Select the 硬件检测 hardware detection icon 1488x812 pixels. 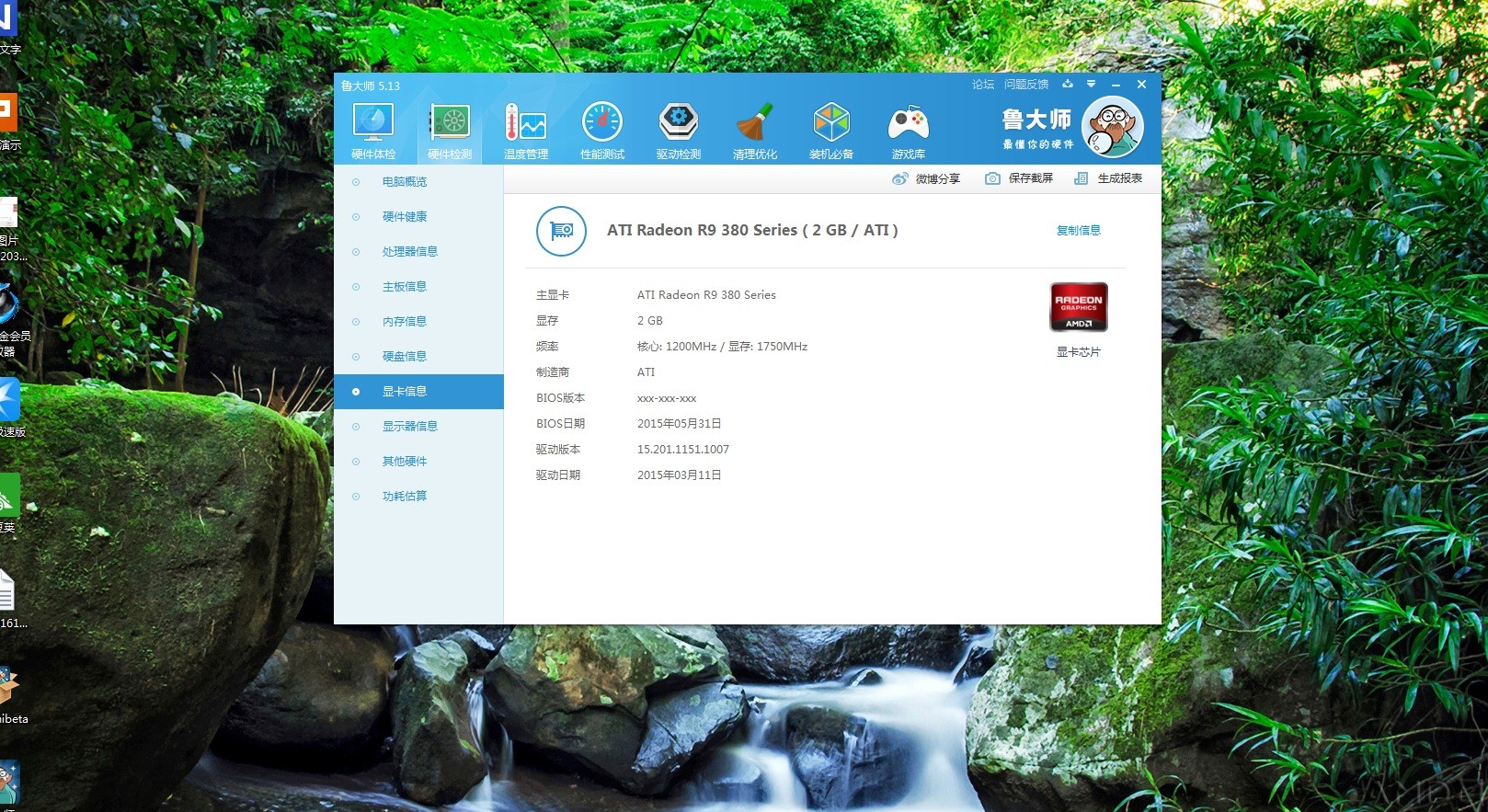point(450,131)
